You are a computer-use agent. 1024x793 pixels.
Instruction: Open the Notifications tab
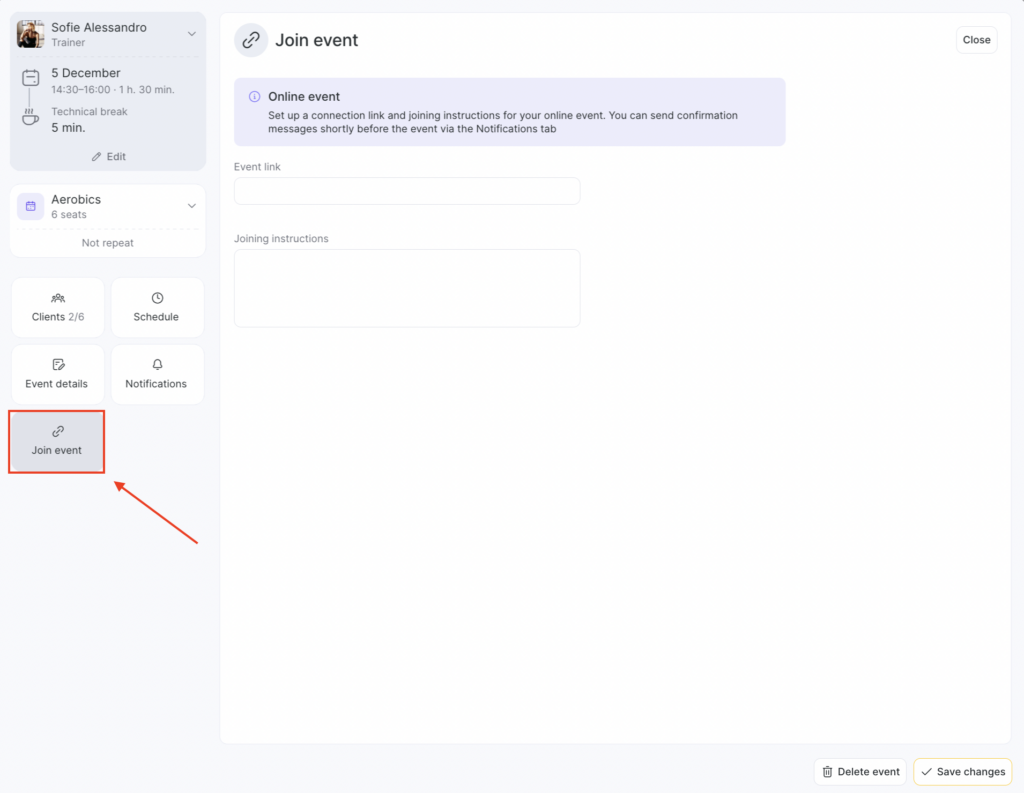156,374
